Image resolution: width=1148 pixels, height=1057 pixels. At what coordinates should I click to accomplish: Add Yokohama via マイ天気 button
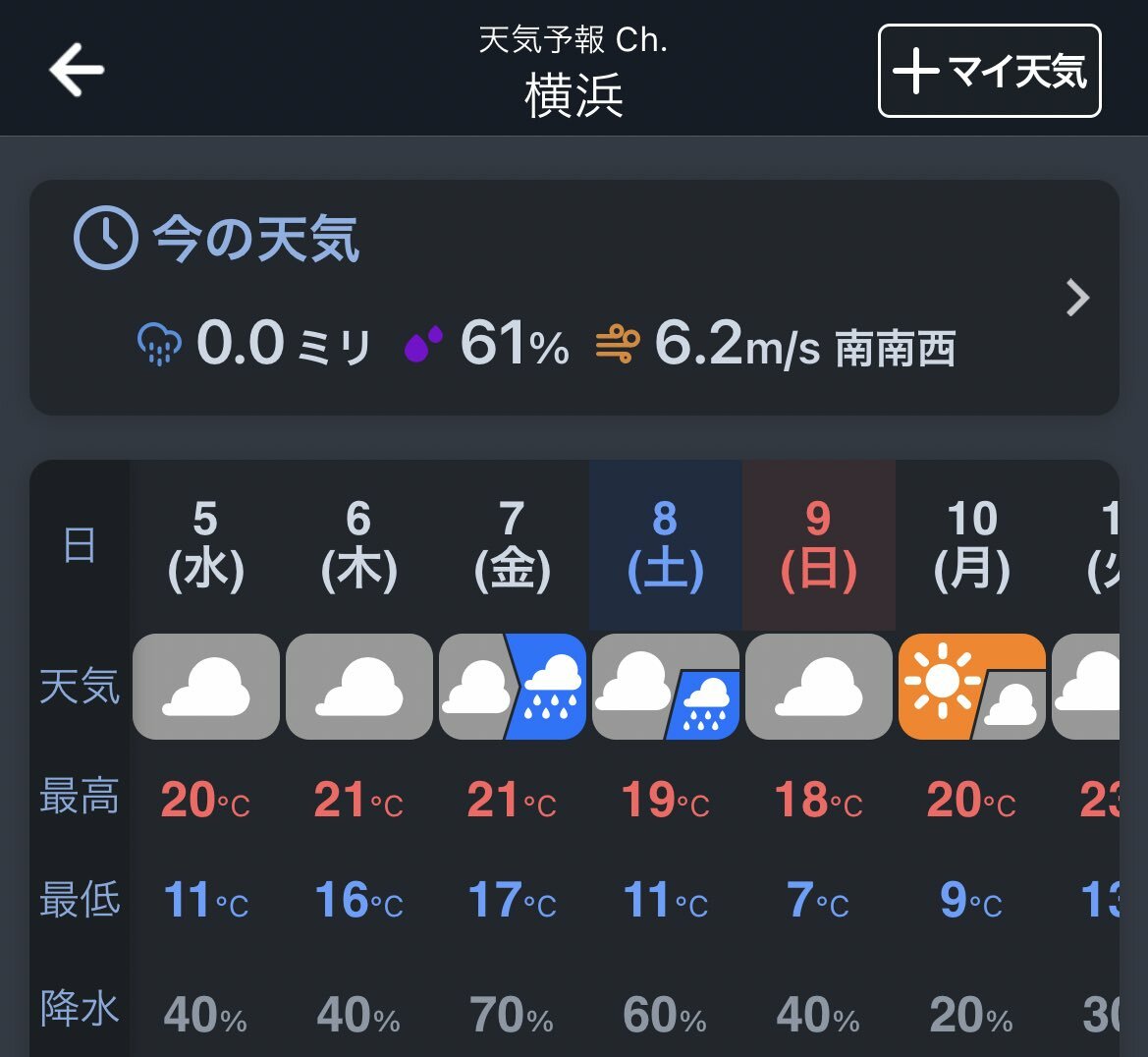tap(989, 71)
